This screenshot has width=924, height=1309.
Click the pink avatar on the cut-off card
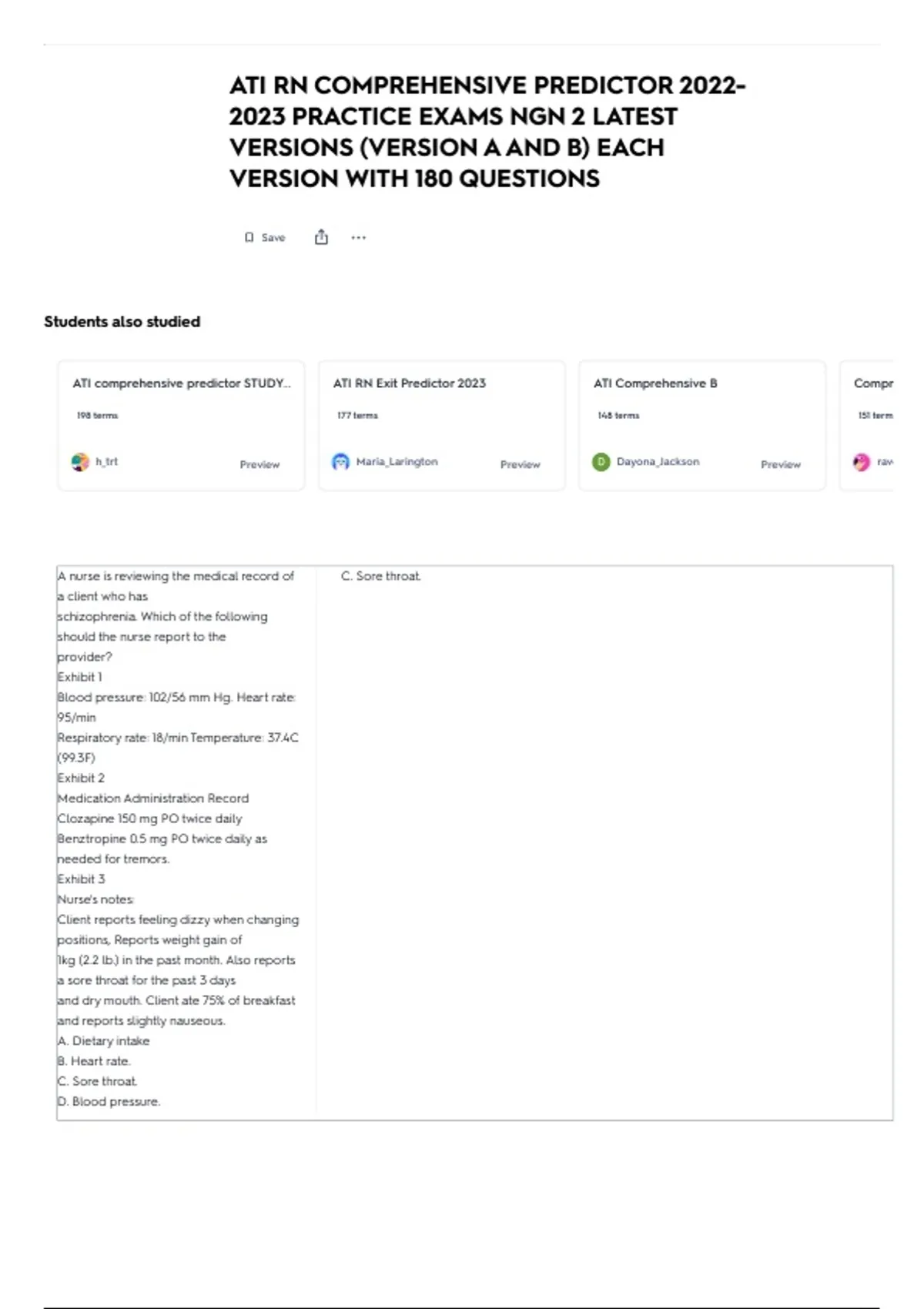tap(862, 462)
